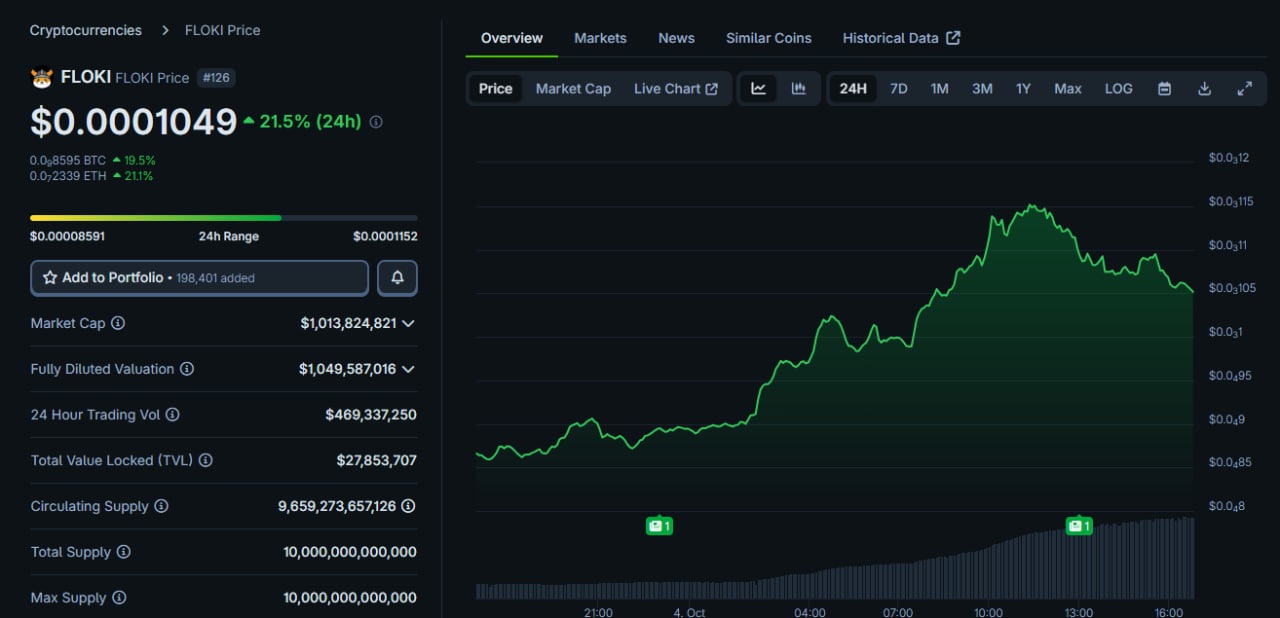Expand Market Cap value chevron
Viewport: 1280px width, 618px height.
(408, 323)
